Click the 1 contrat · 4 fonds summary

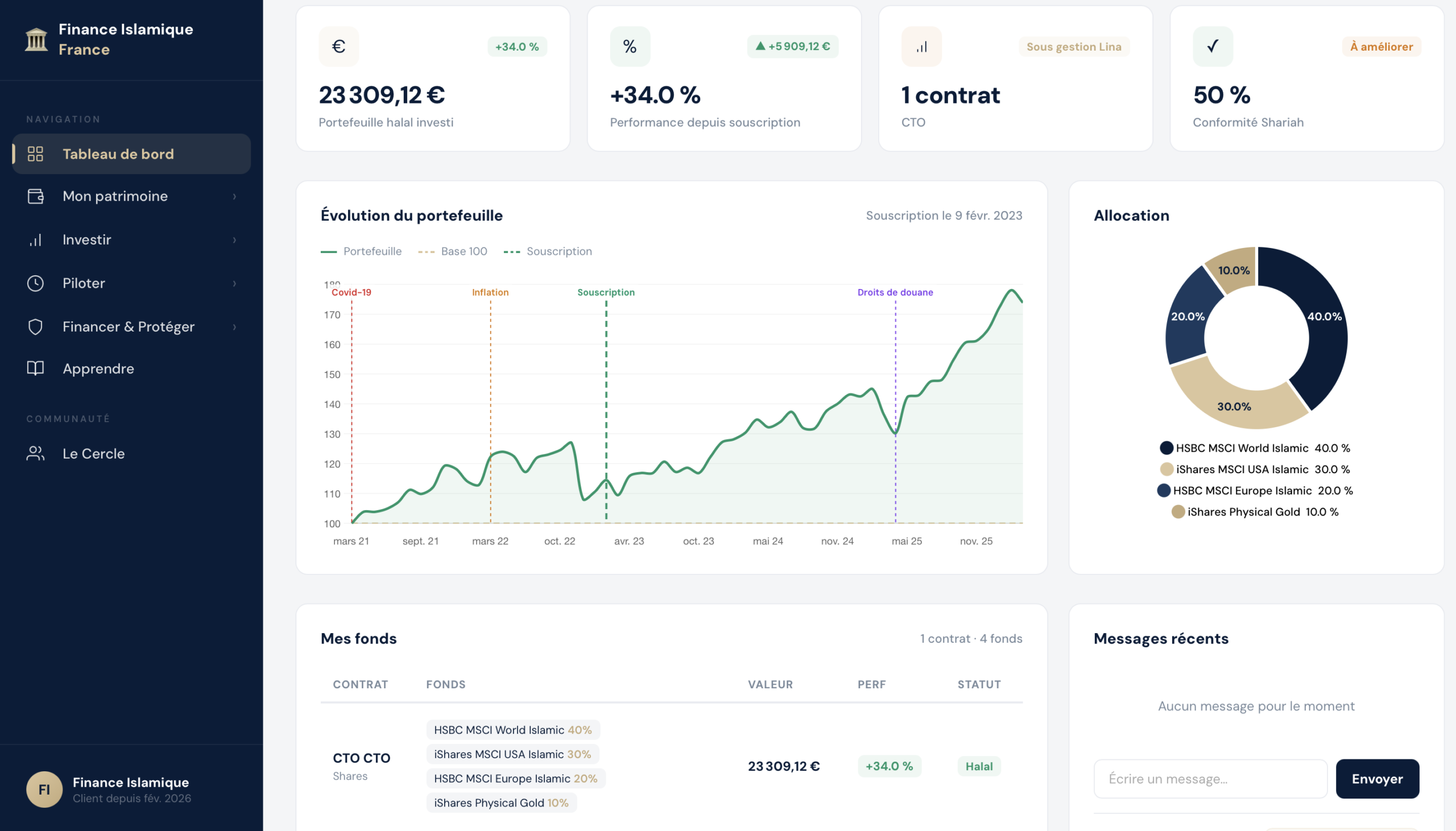pyautogui.click(x=971, y=638)
